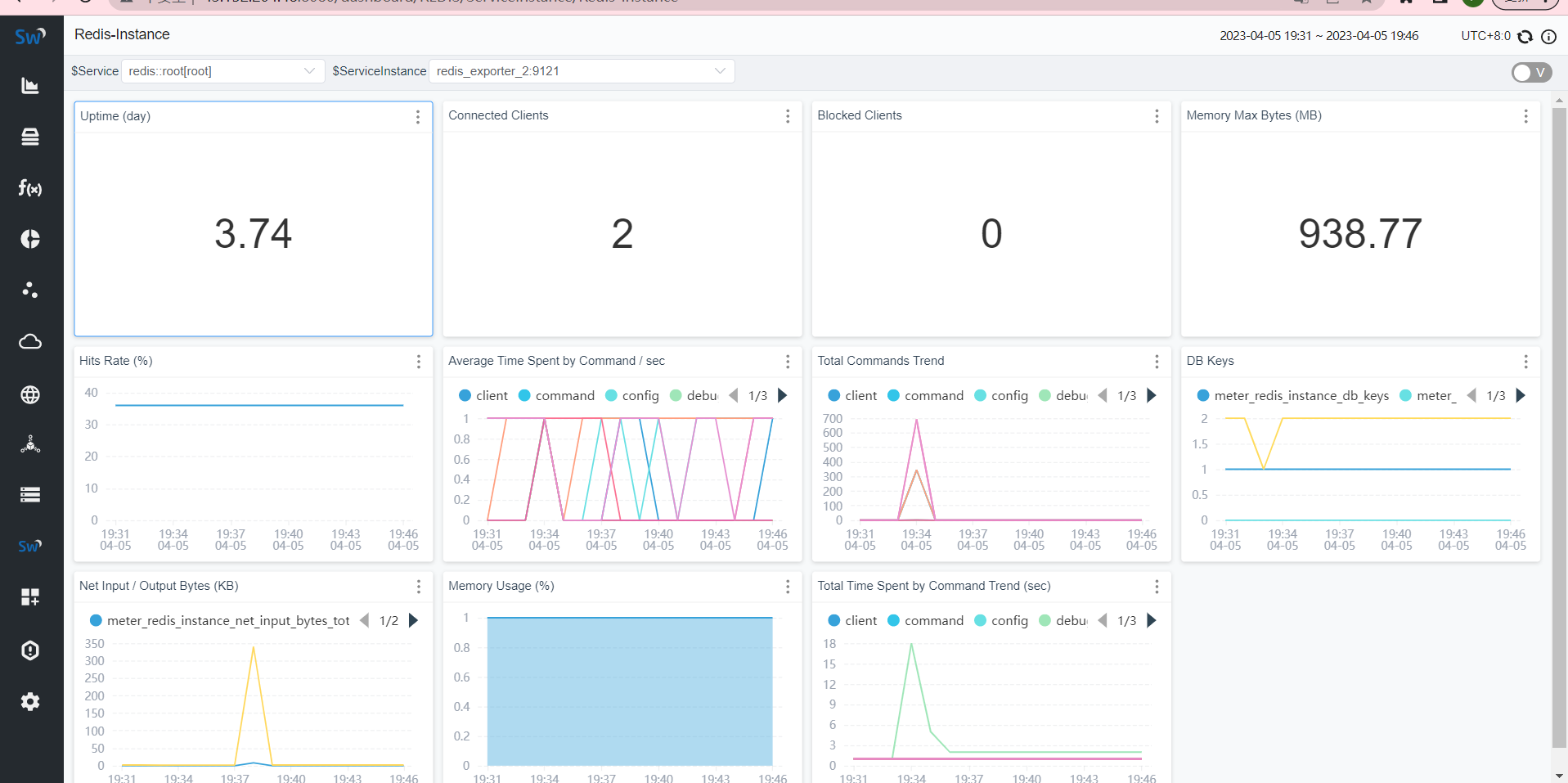Next legend page in Average Time Spent chart

coord(782,395)
